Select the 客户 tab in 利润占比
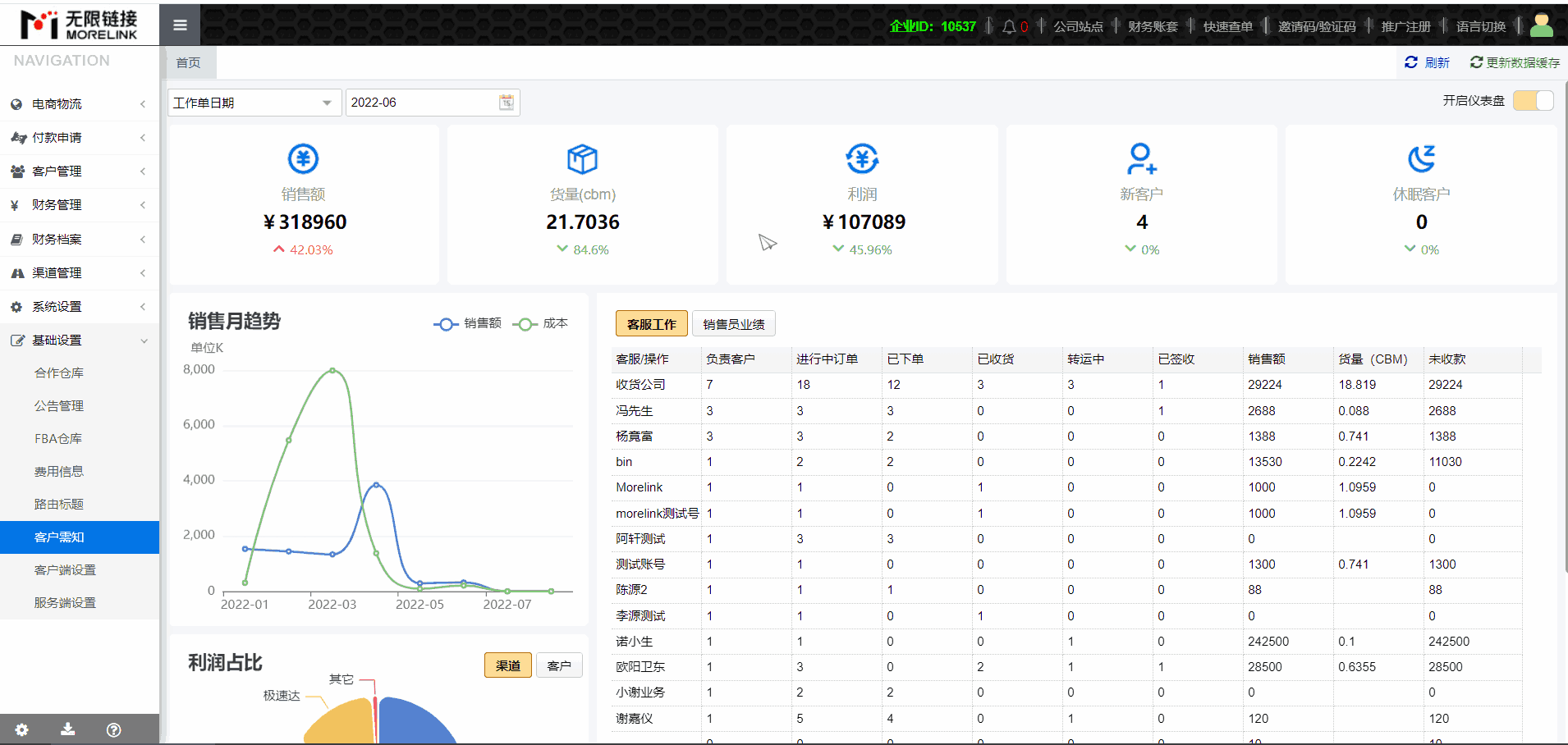Screen dimensions: 1568x745 559,665
